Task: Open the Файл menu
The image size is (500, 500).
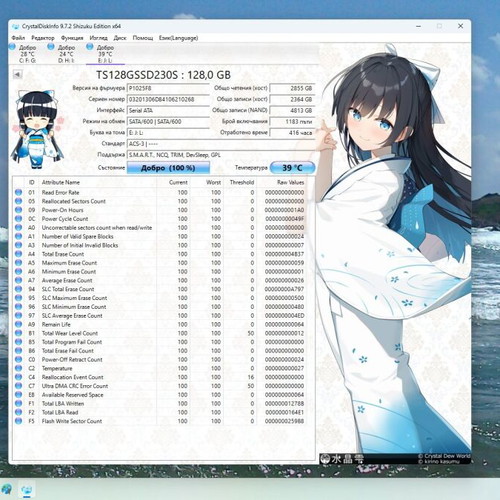Action: [x=18, y=38]
